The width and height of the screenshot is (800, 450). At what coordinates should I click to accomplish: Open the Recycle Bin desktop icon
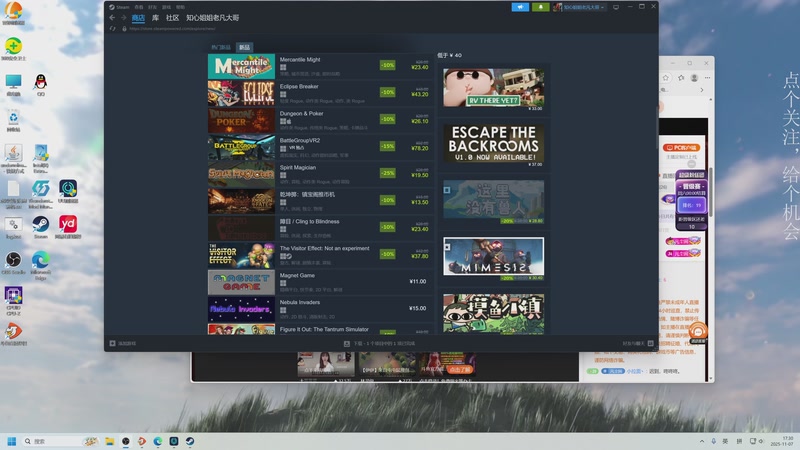tap(13, 121)
